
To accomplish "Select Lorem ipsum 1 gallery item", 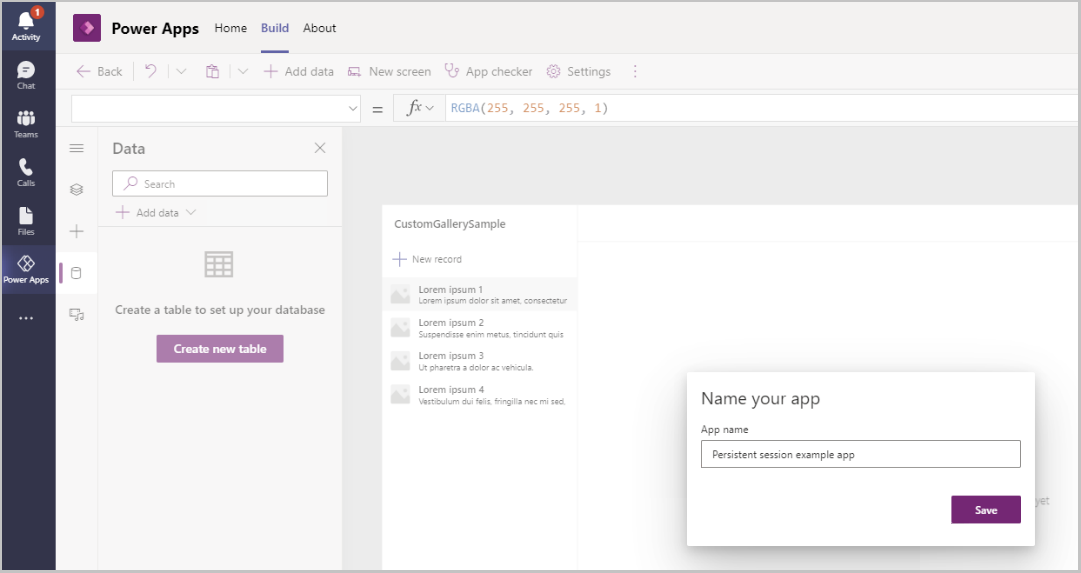I will 480,294.
